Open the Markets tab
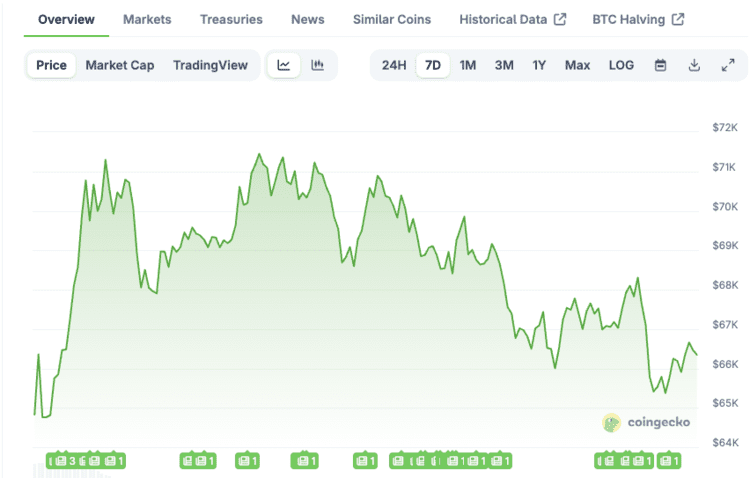The height and width of the screenshot is (478, 750). coord(147,19)
